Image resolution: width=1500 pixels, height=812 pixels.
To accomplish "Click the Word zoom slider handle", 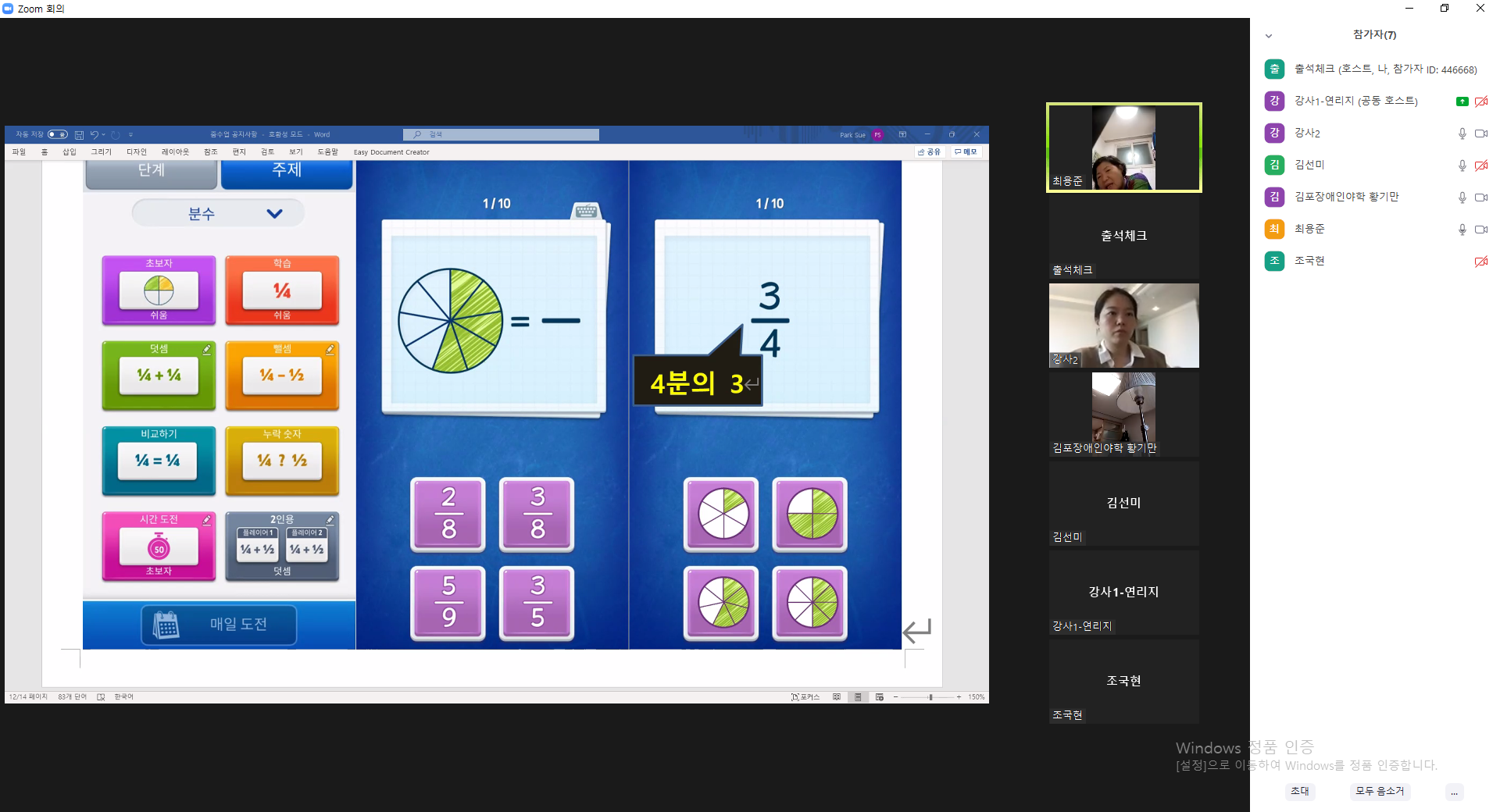I will pyautogui.click(x=930, y=697).
